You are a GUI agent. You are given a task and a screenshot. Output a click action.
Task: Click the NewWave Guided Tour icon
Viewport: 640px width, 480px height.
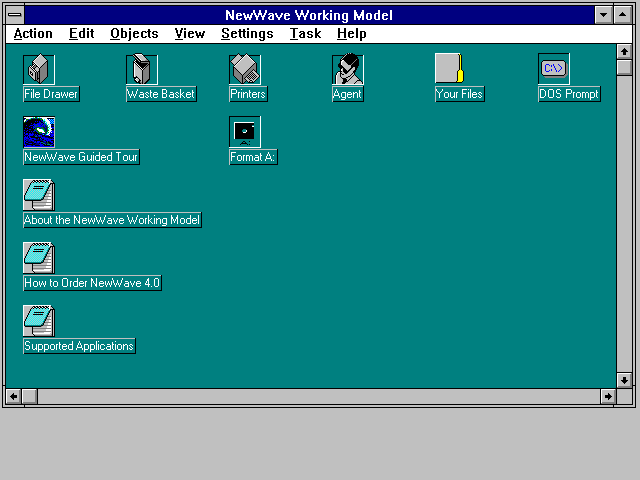pos(39,133)
